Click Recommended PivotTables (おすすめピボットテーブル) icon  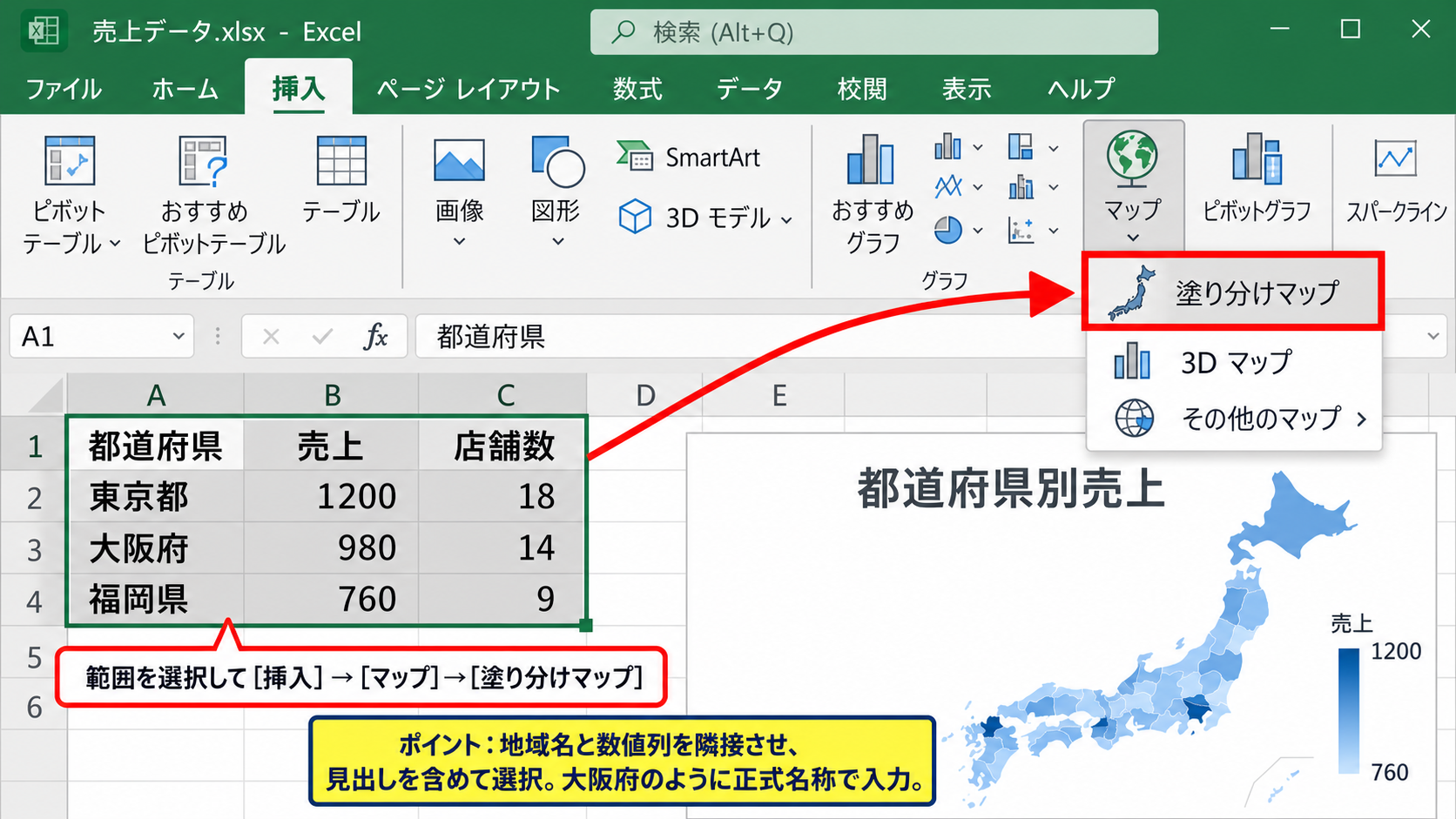[203, 160]
